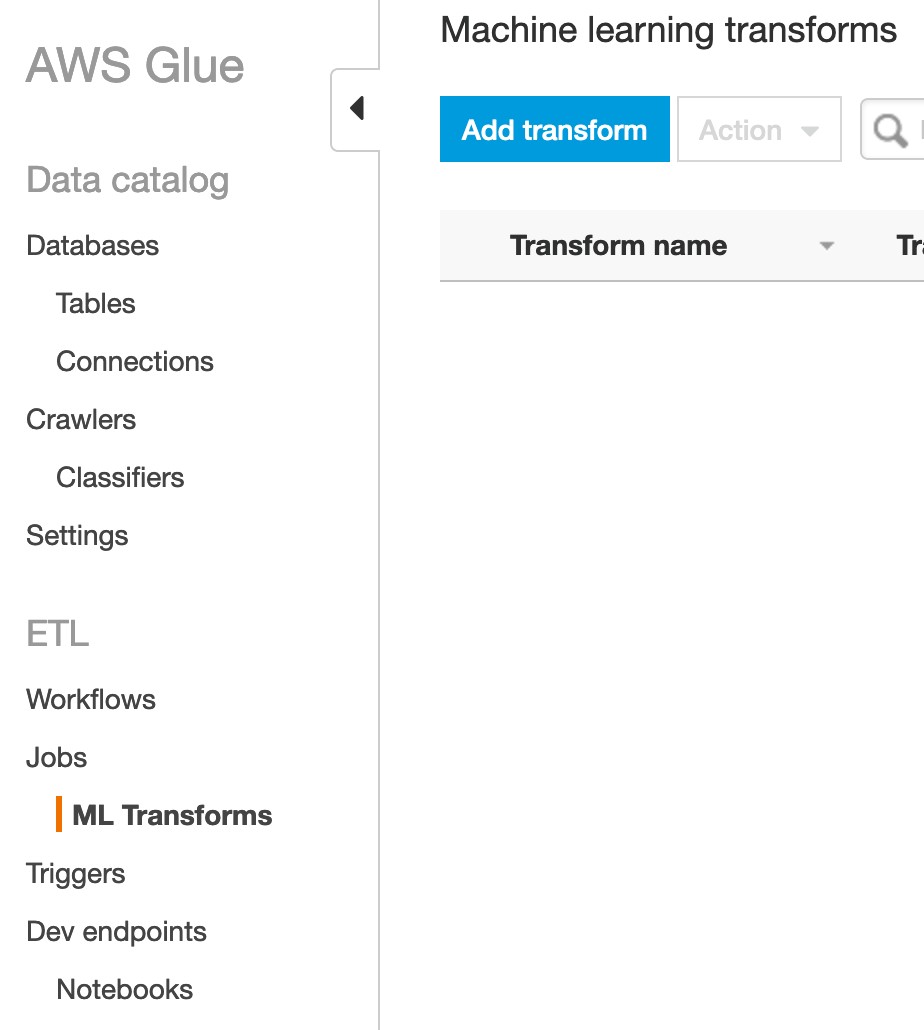Open the Connections section

click(x=135, y=362)
